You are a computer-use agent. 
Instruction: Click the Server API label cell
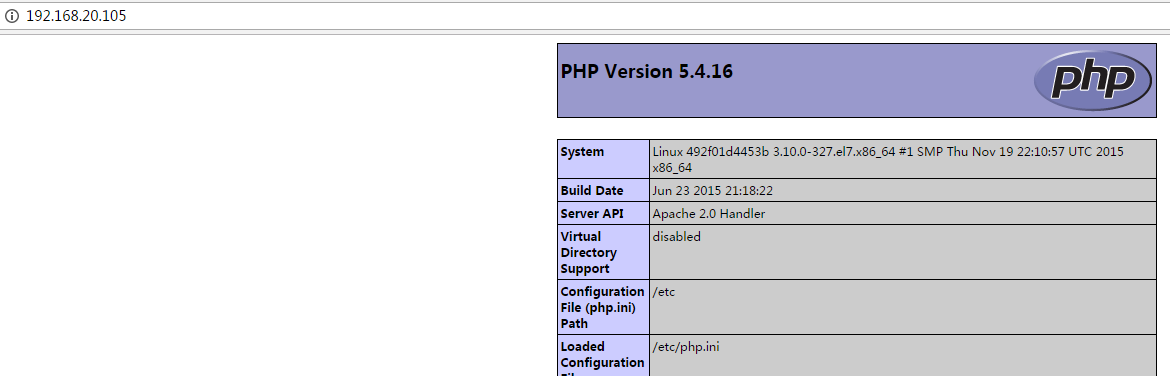(x=603, y=213)
